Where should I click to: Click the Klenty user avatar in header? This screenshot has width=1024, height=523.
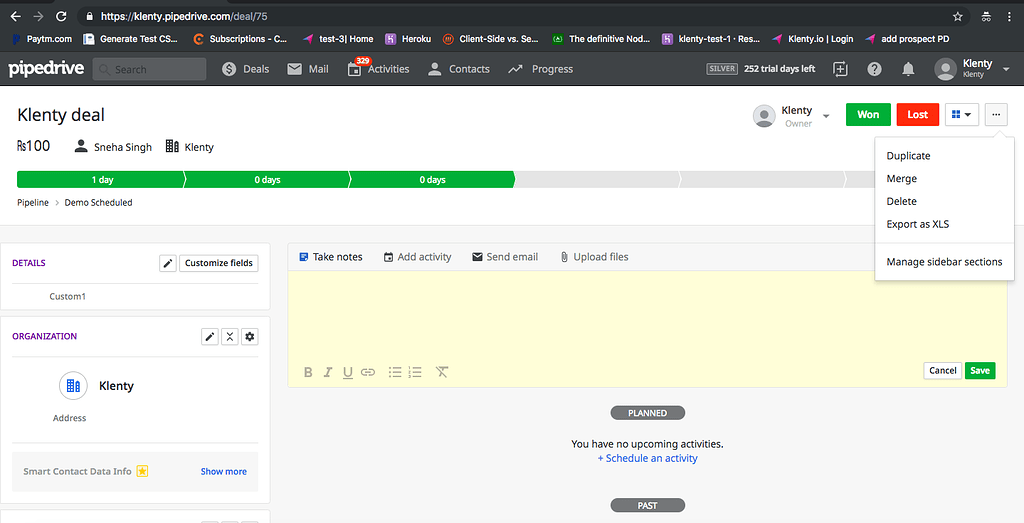click(946, 69)
